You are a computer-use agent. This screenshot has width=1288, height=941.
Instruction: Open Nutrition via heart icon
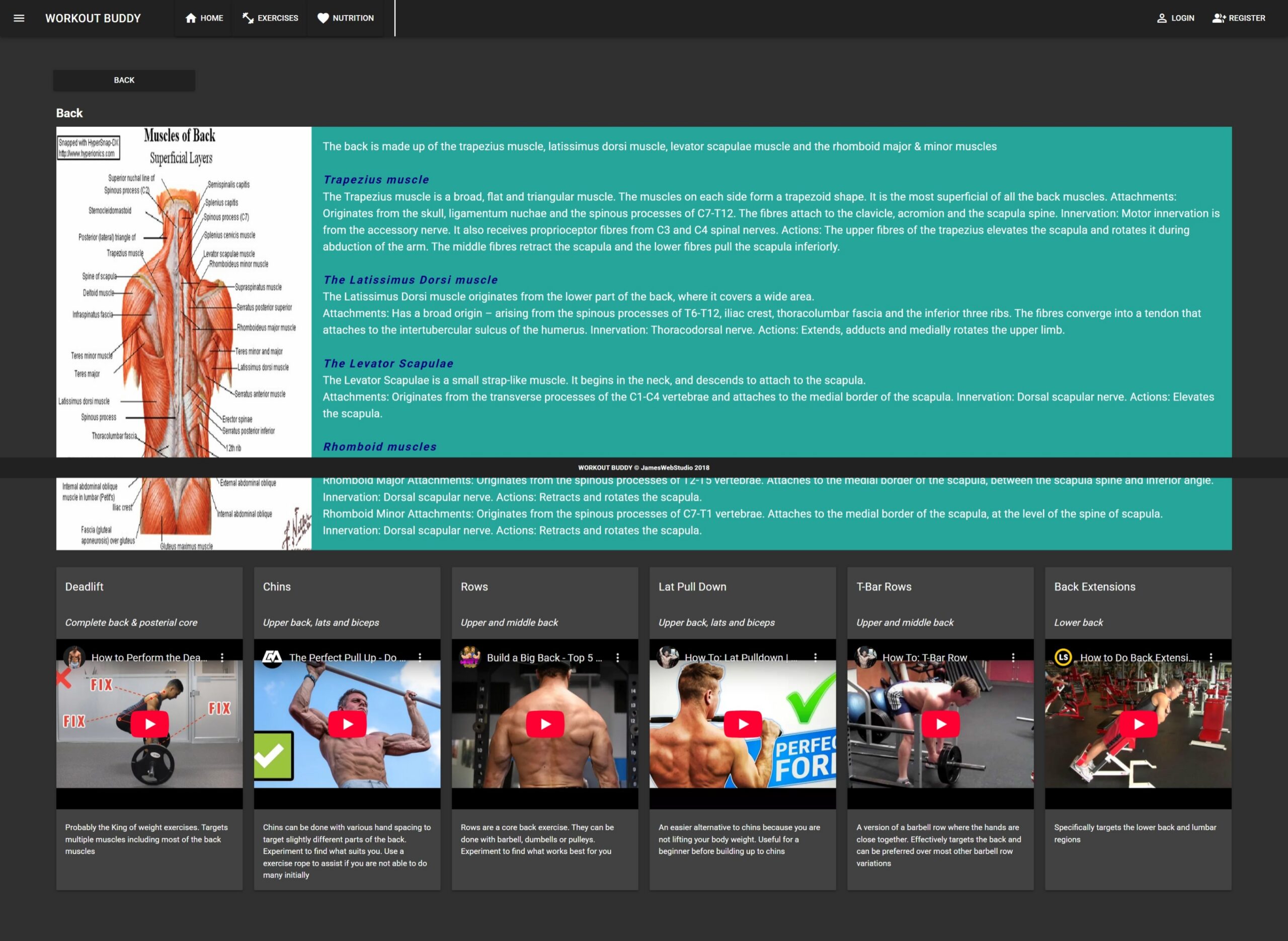point(323,18)
